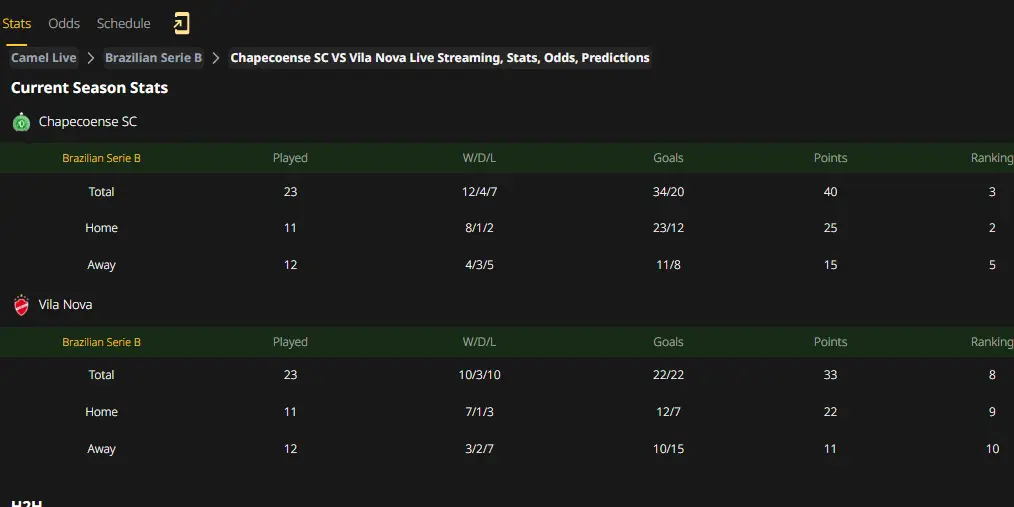Click the Vila Nova red shield logo

(x=21, y=305)
